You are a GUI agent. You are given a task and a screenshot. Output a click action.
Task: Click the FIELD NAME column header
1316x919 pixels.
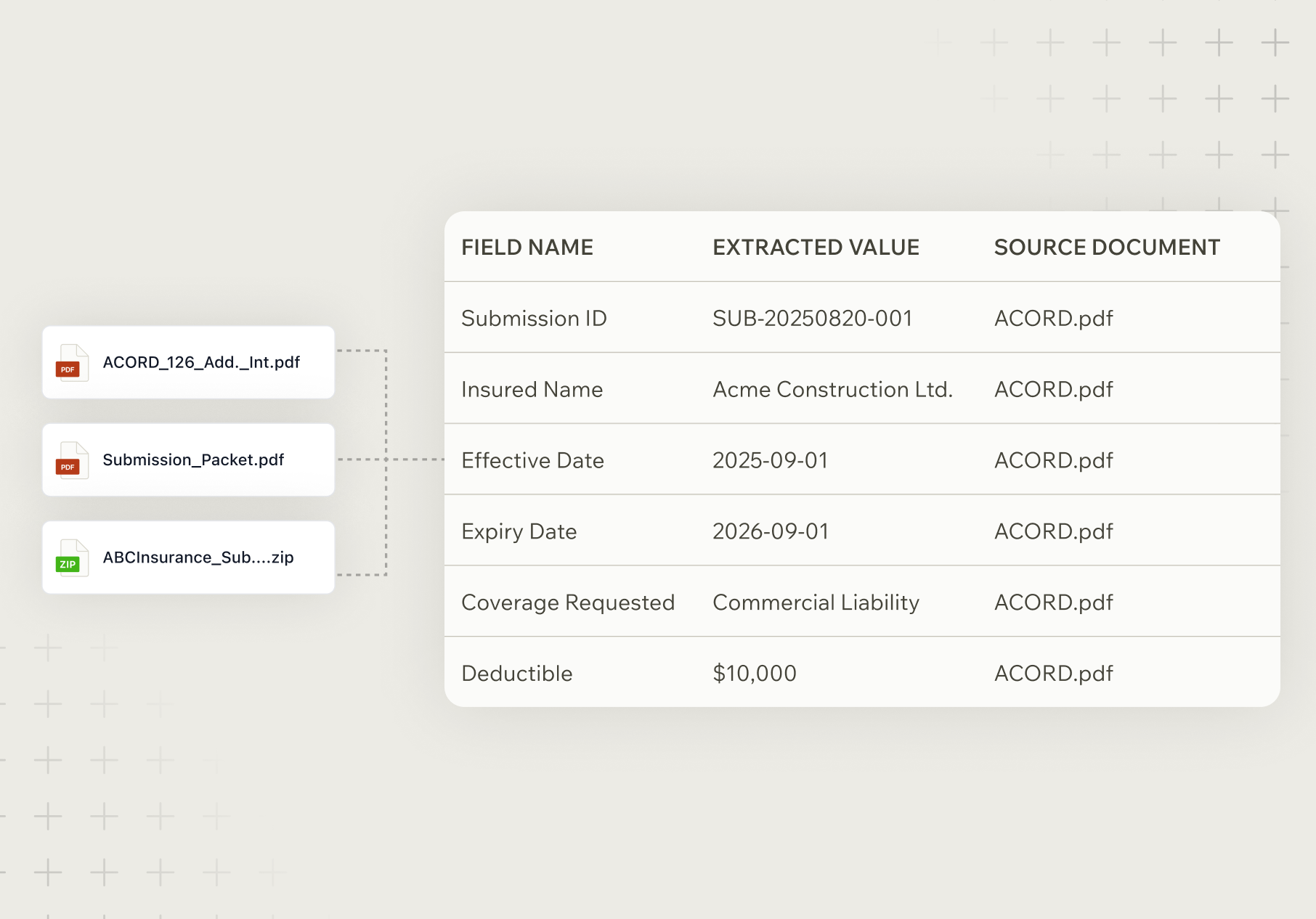(527, 248)
